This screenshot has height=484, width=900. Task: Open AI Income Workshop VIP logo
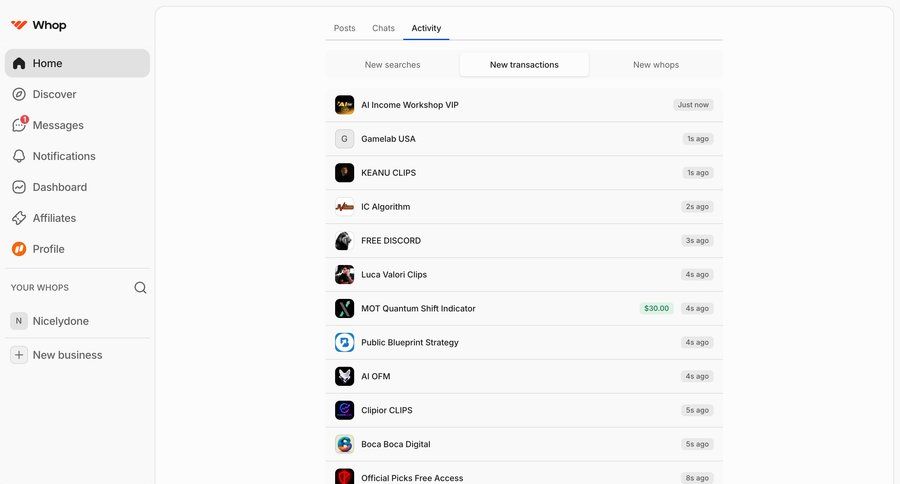pyautogui.click(x=344, y=105)
